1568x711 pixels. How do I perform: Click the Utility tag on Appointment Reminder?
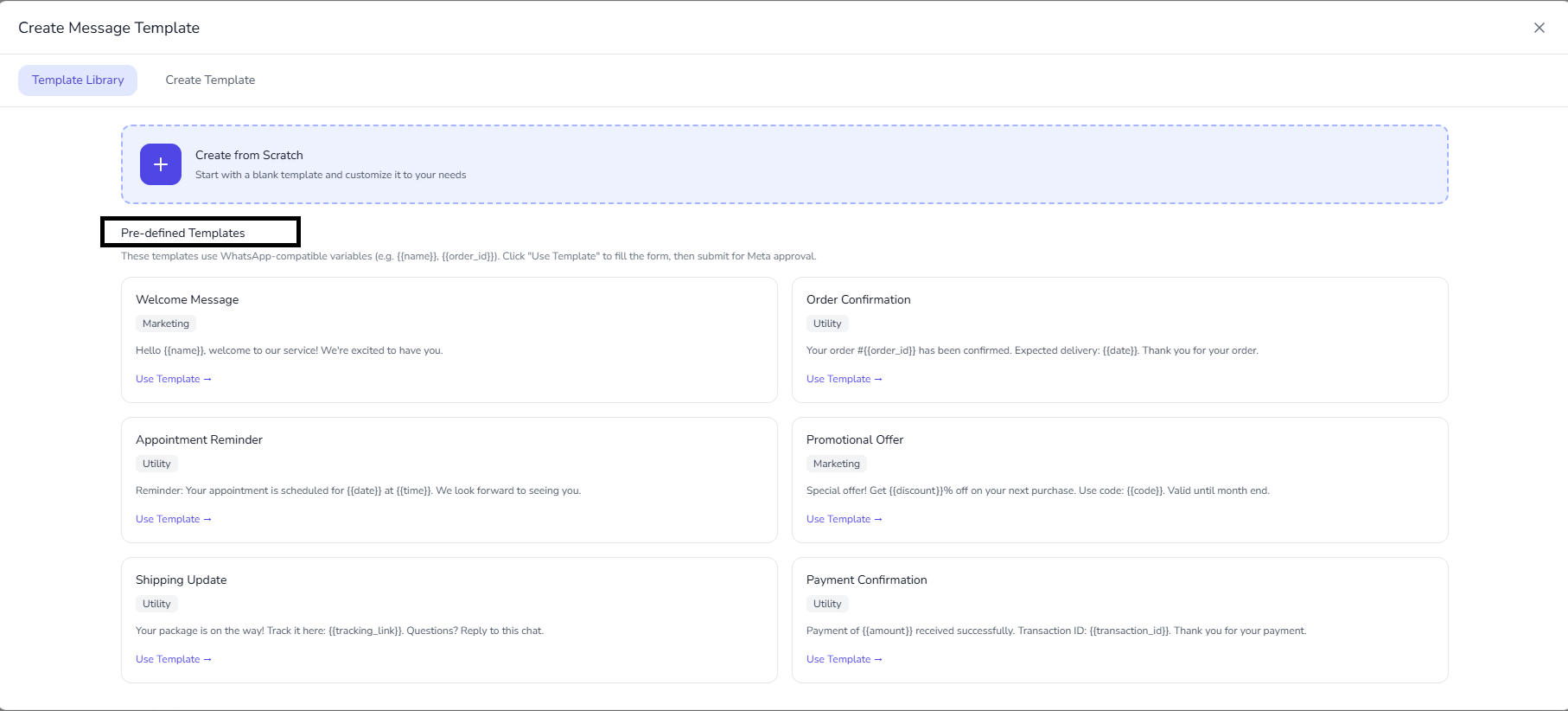(156, 464)
